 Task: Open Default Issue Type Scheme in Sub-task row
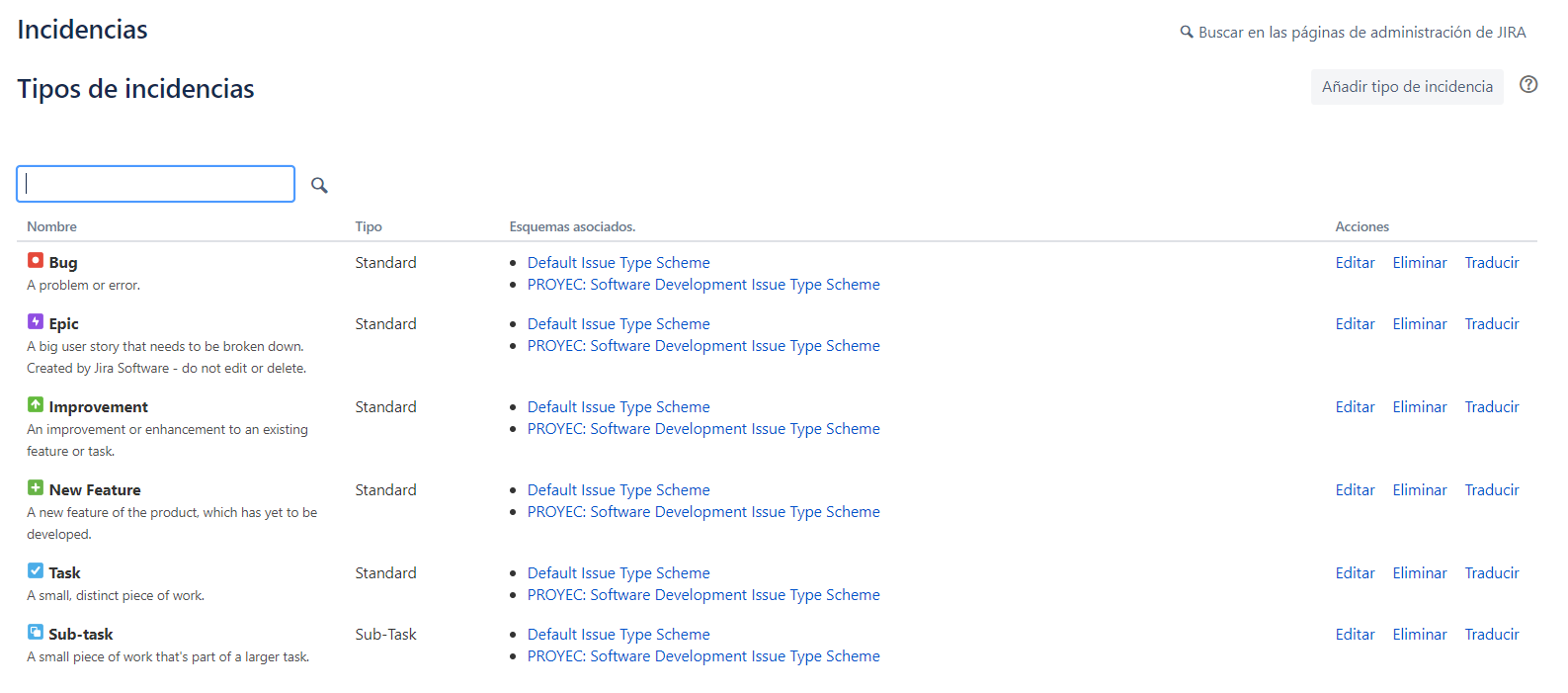619,635
